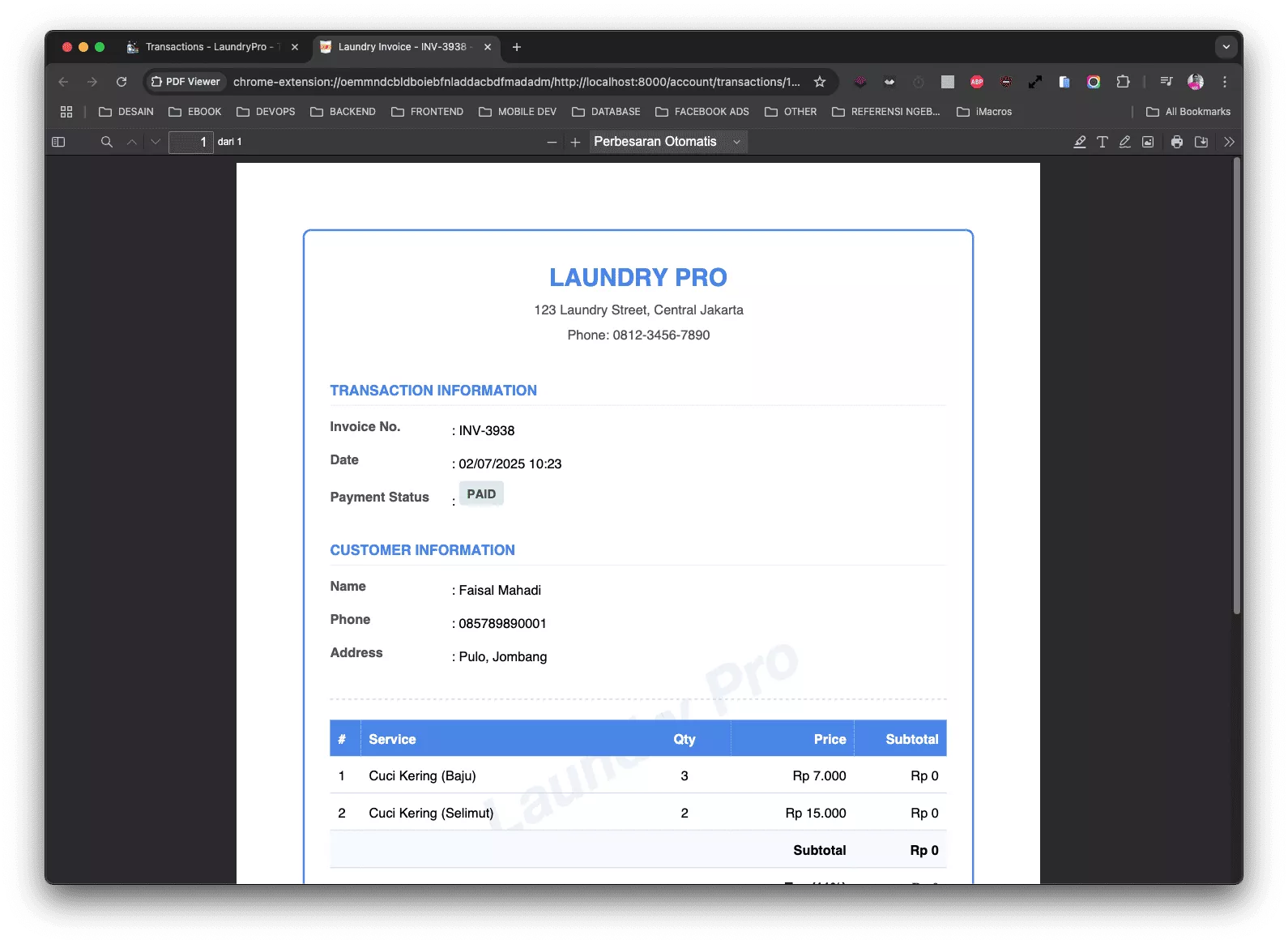Click the customer name Faisal Mahadi
This screenshot has height=944, width=1288.
(500, 591)
